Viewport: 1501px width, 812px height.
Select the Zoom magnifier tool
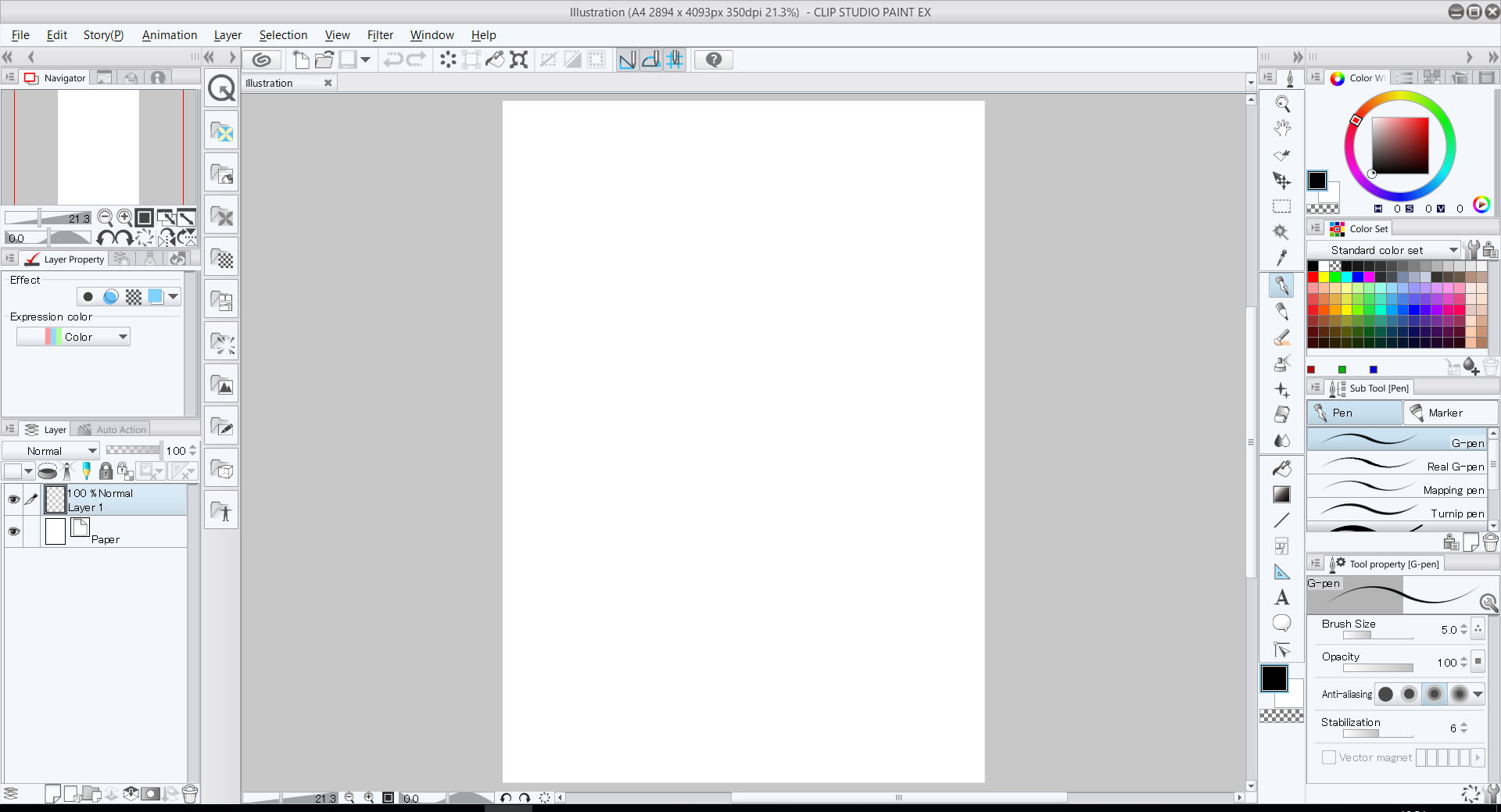click(x=1282, y=103)
